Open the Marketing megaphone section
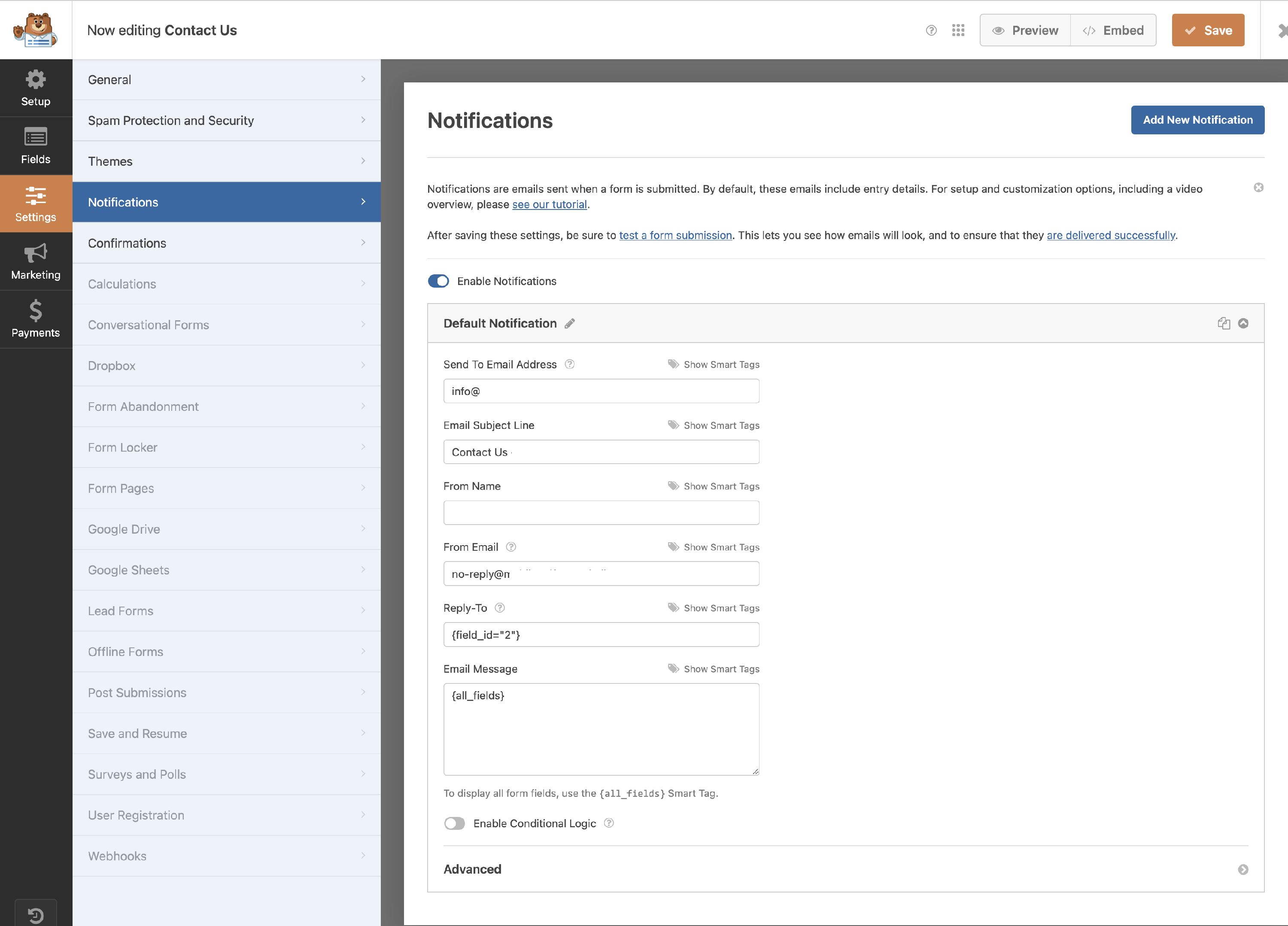Viewport: 1288px width, 926px height. click(x=36, y=262)
